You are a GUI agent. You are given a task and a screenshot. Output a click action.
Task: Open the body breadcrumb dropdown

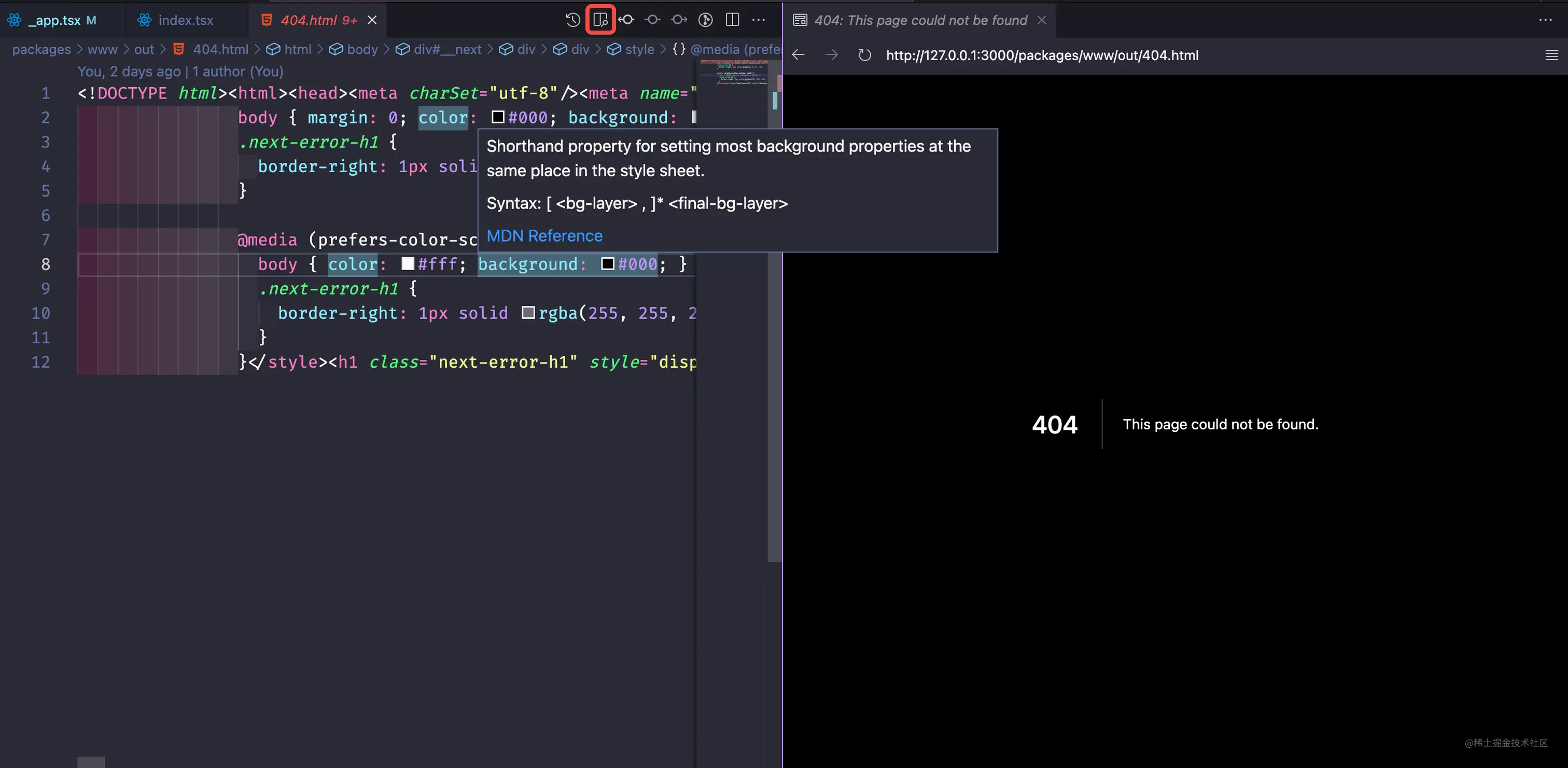point(363,49)
